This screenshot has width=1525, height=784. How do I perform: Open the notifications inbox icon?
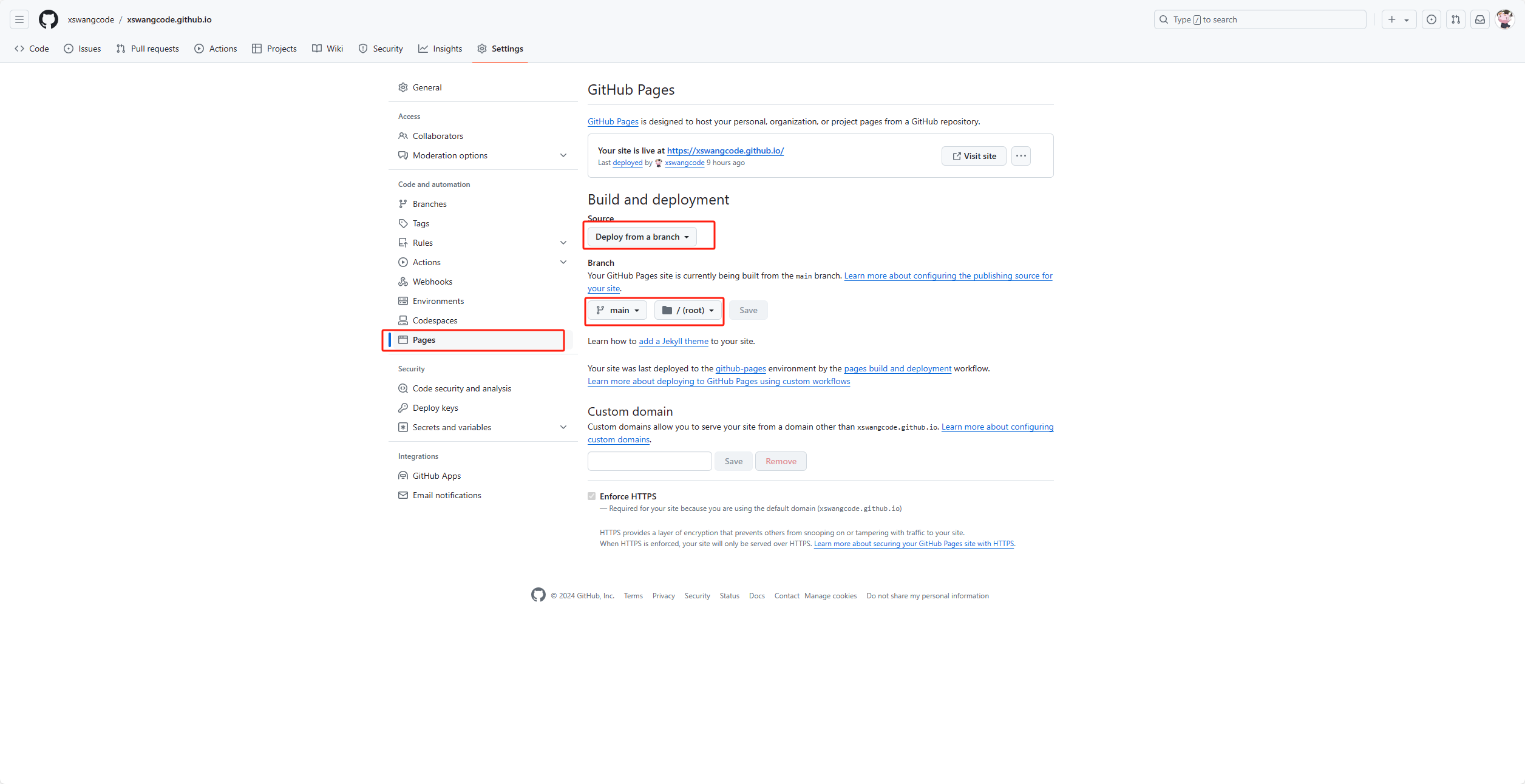[x=1480, y=19]
